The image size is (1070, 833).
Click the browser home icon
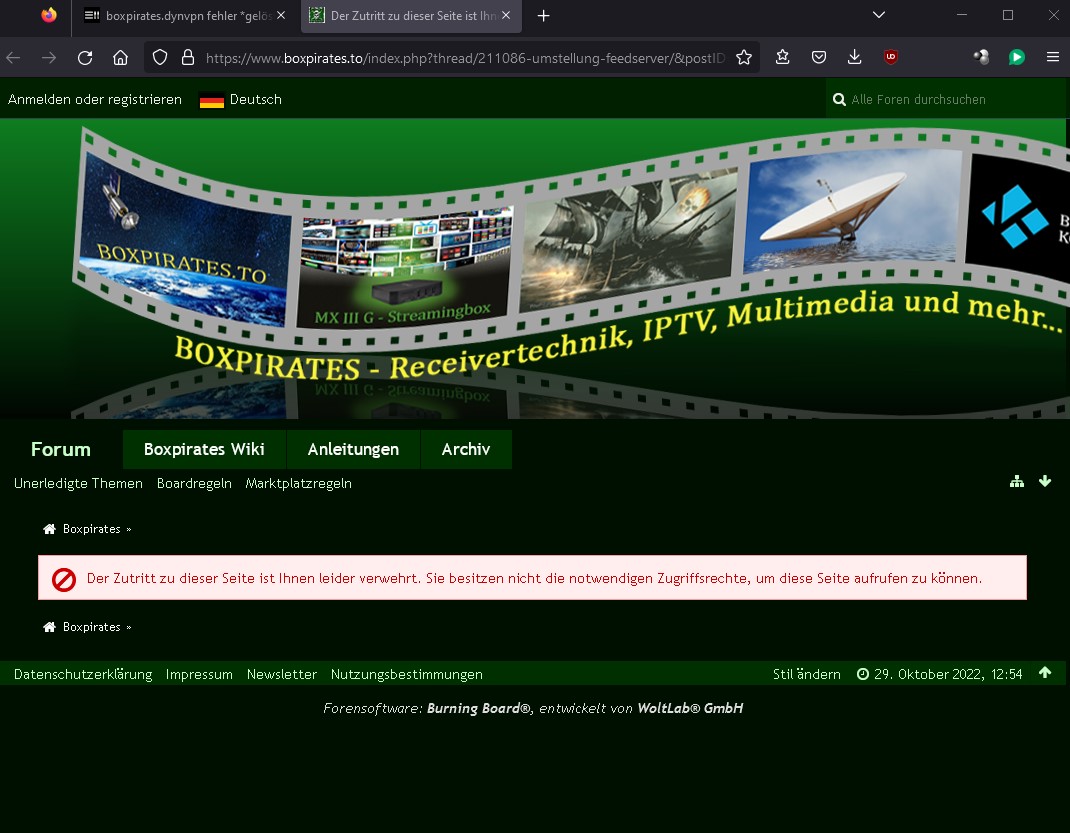(x=120, y=58)
